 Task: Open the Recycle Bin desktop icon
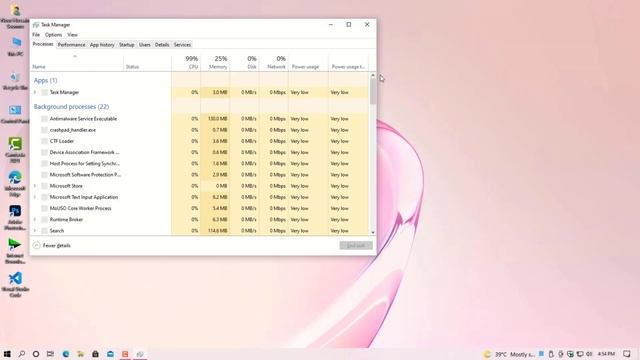click(x=16, y=81)
